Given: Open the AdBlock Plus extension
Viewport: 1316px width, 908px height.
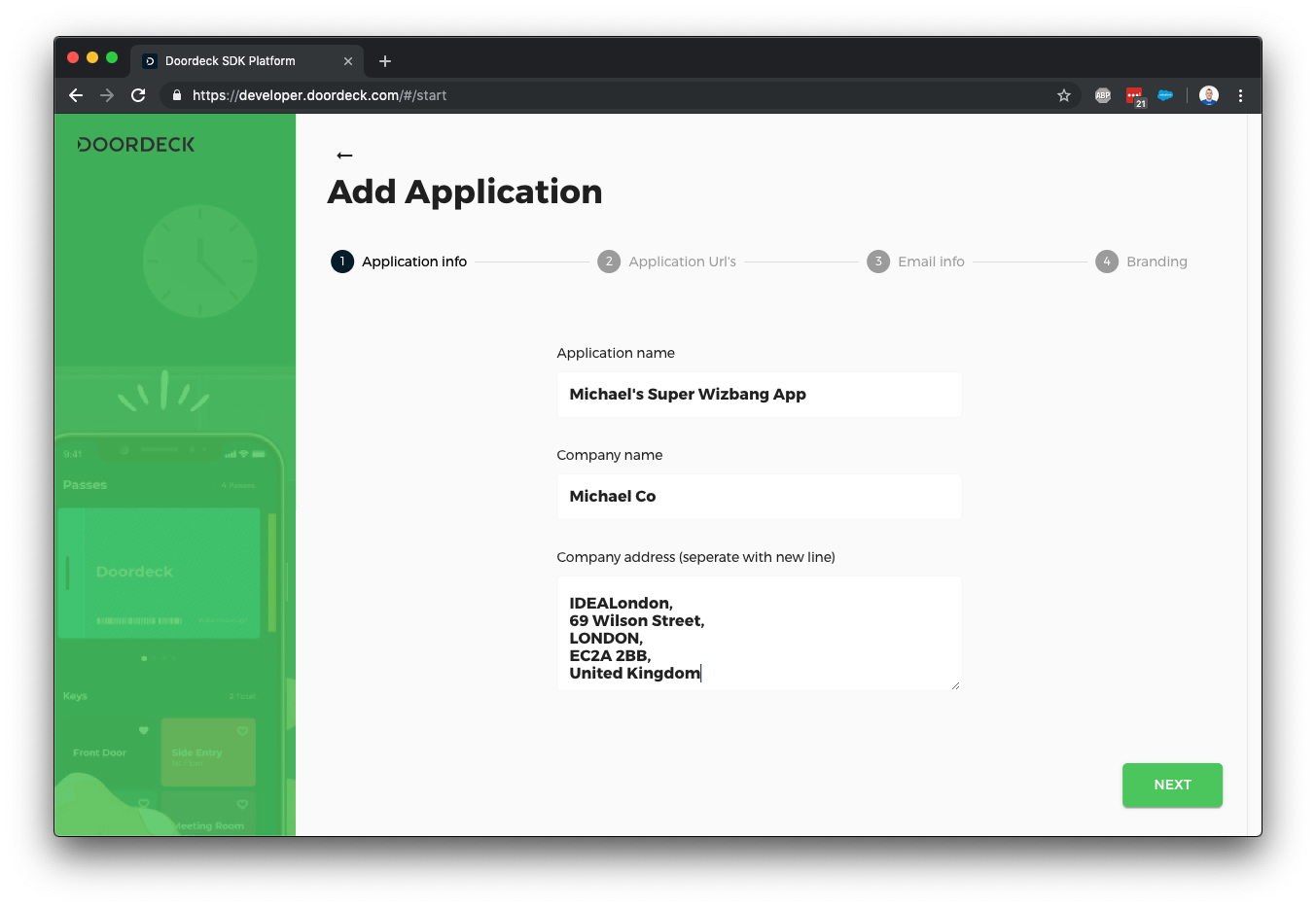Looking at the screenshot, I should coord(1102,95).
